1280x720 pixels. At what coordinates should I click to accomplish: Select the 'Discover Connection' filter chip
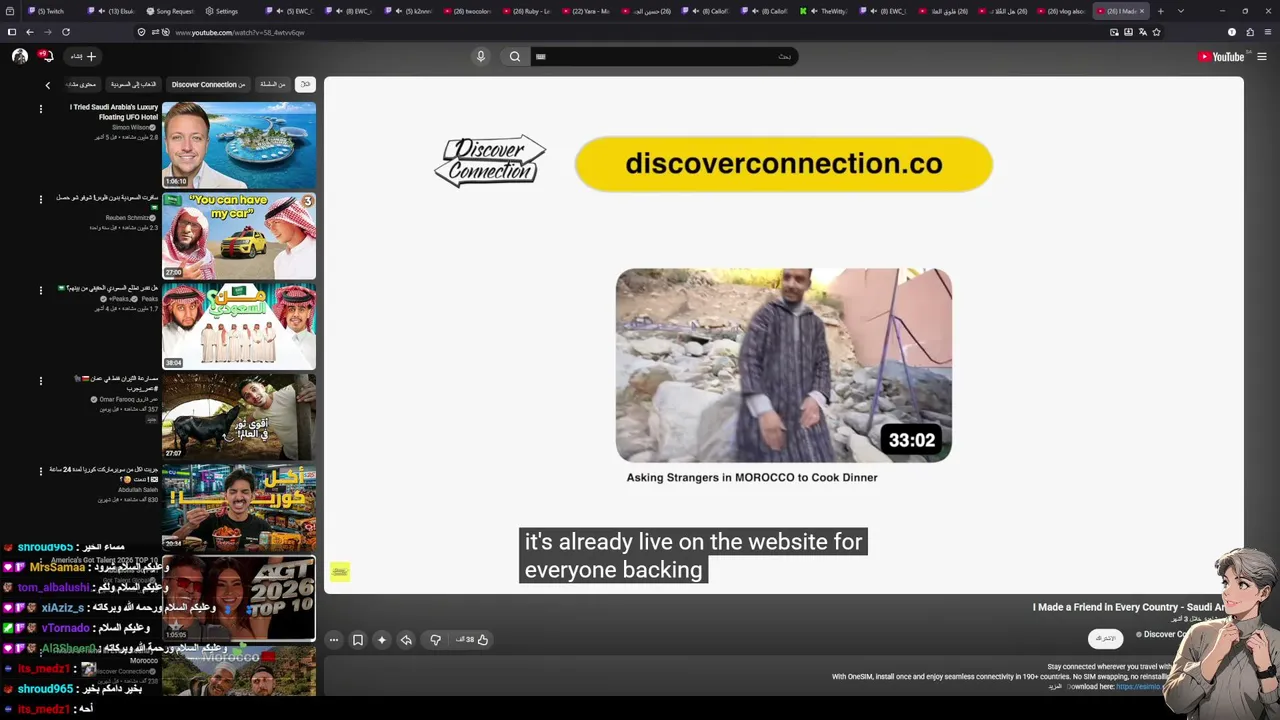pyautogui.click(x=208, y=85)
